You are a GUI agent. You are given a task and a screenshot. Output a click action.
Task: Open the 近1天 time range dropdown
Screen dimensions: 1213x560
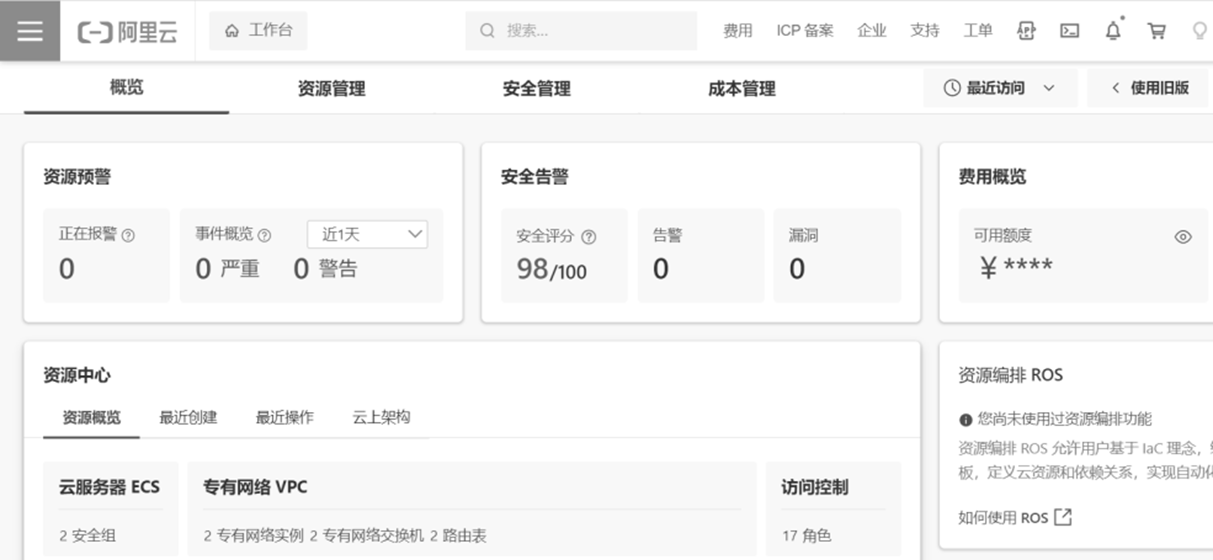[x=367, y=235]
